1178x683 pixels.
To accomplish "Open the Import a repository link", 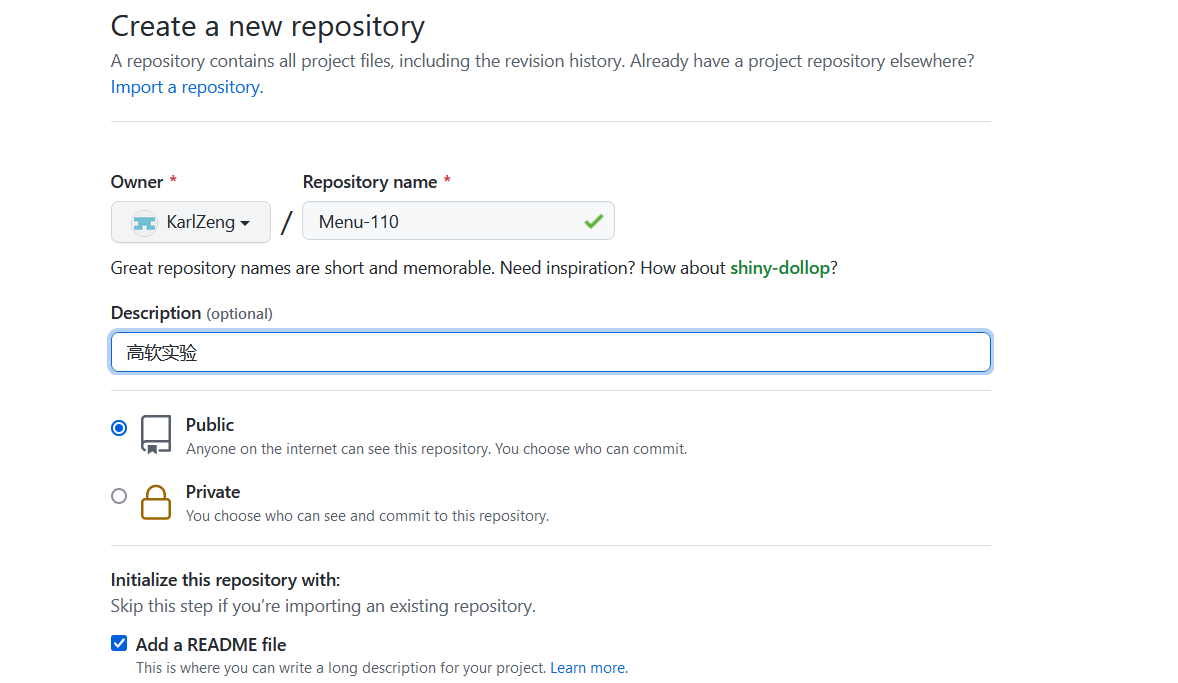I will (187, 87).
